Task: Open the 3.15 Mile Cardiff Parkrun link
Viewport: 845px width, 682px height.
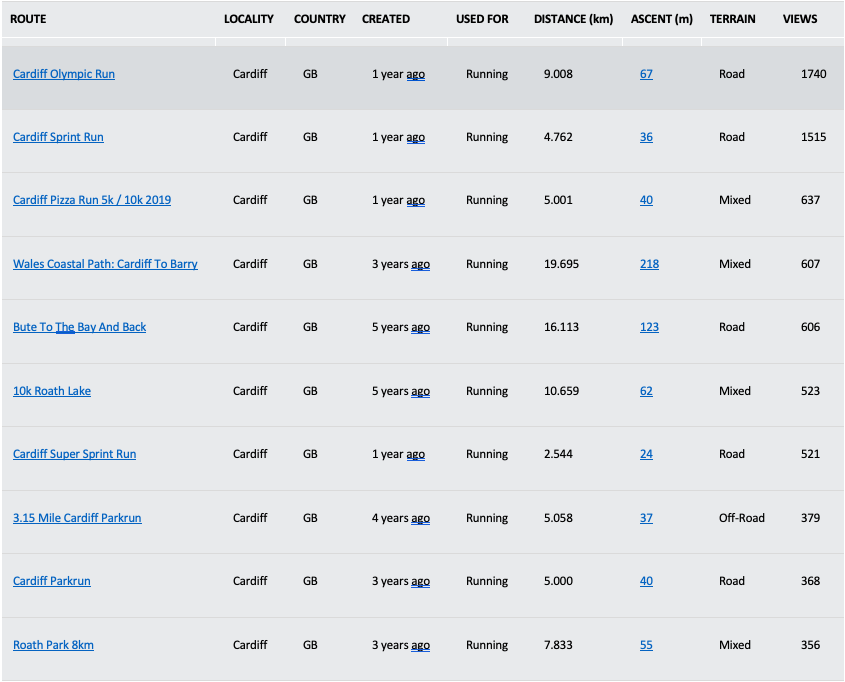Action: [77, 518]
